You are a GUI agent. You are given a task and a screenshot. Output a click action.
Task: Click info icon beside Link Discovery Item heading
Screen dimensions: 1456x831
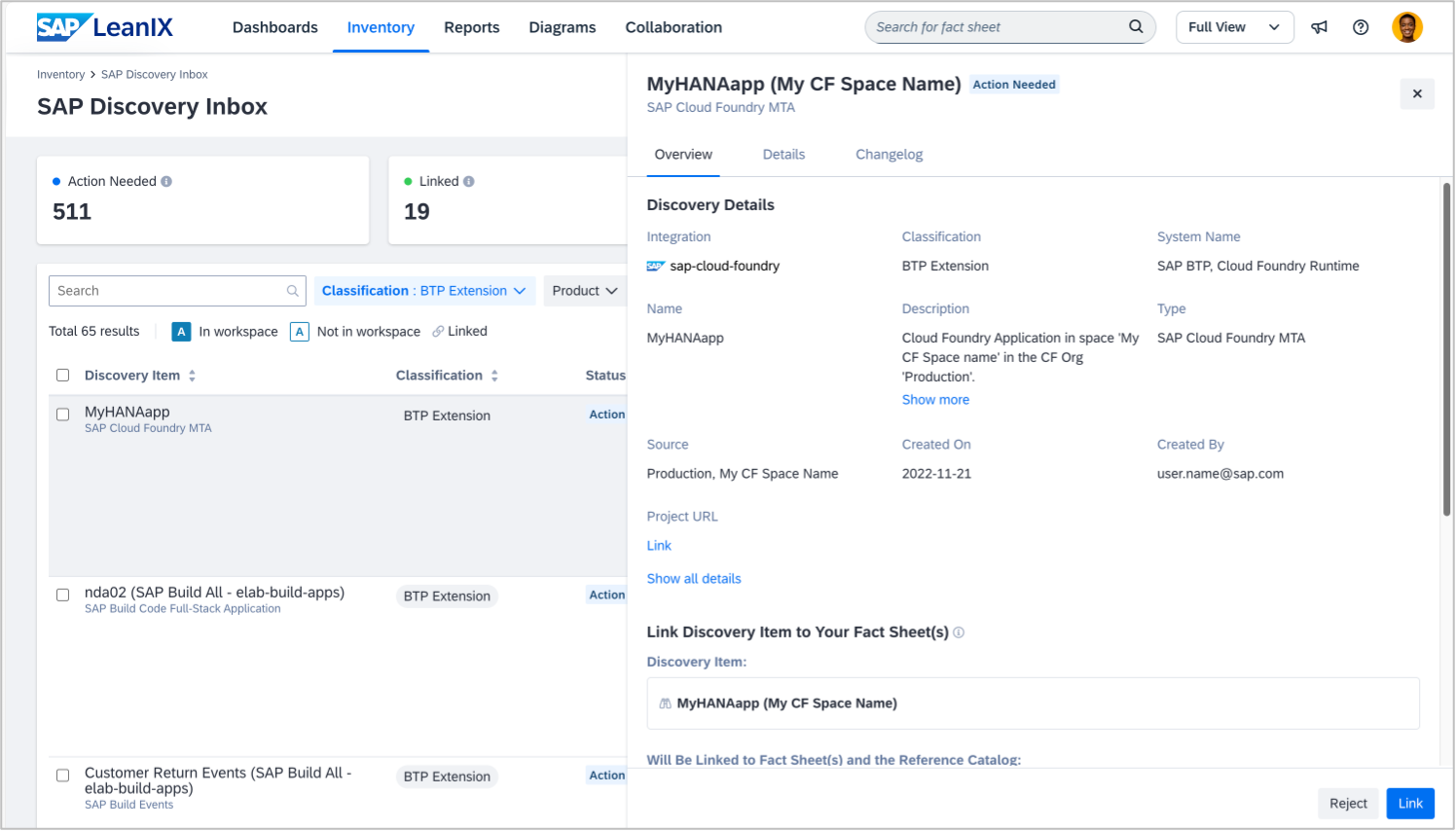point(959,632)
